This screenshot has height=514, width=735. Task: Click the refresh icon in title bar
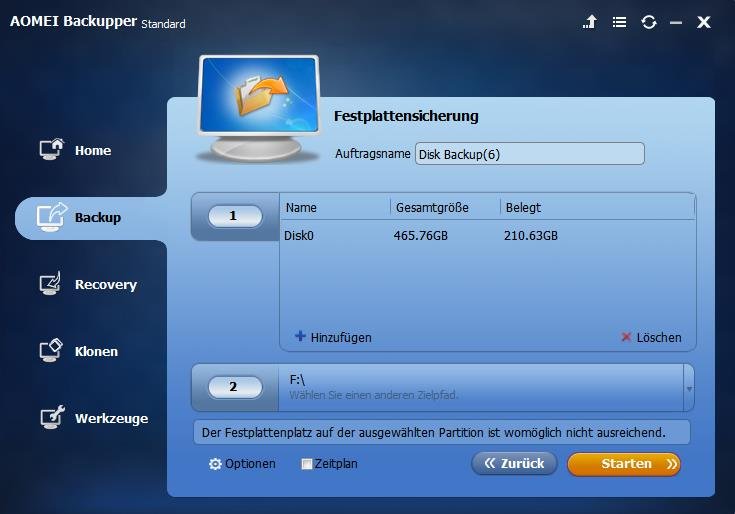(x=649, y=22)
